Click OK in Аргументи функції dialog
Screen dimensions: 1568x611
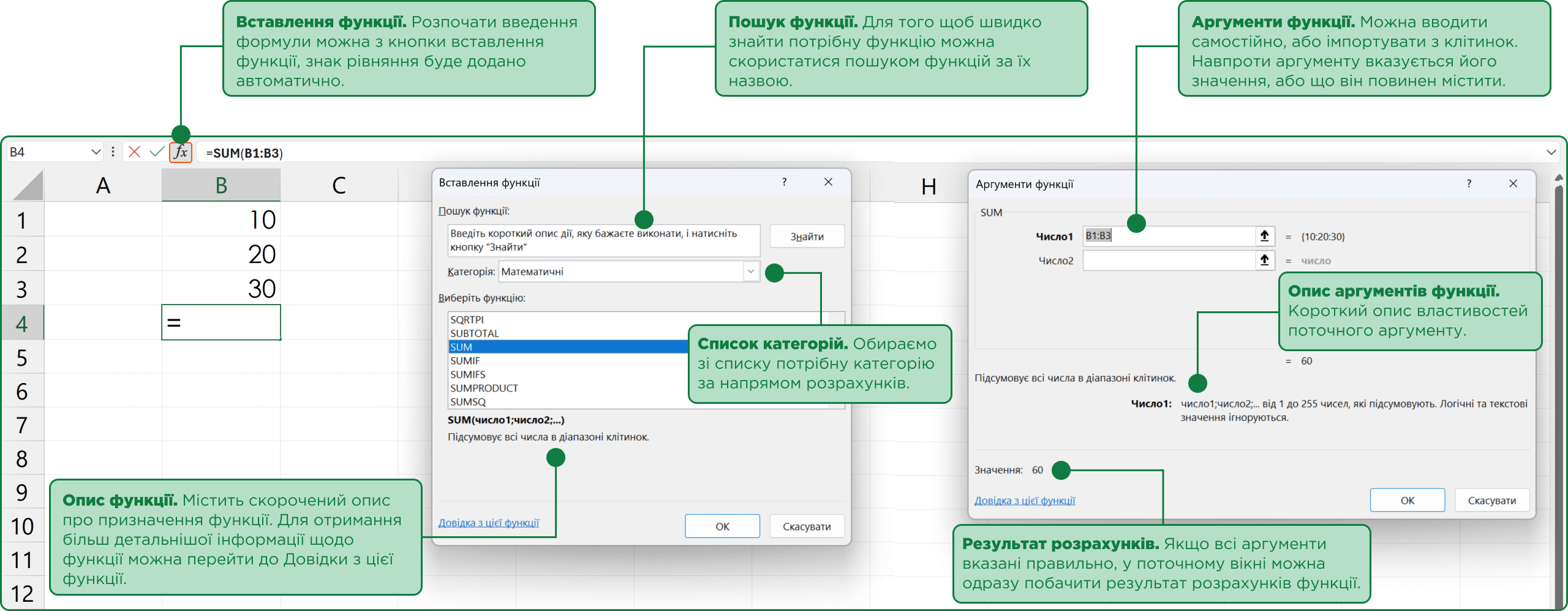point(1407,500)
